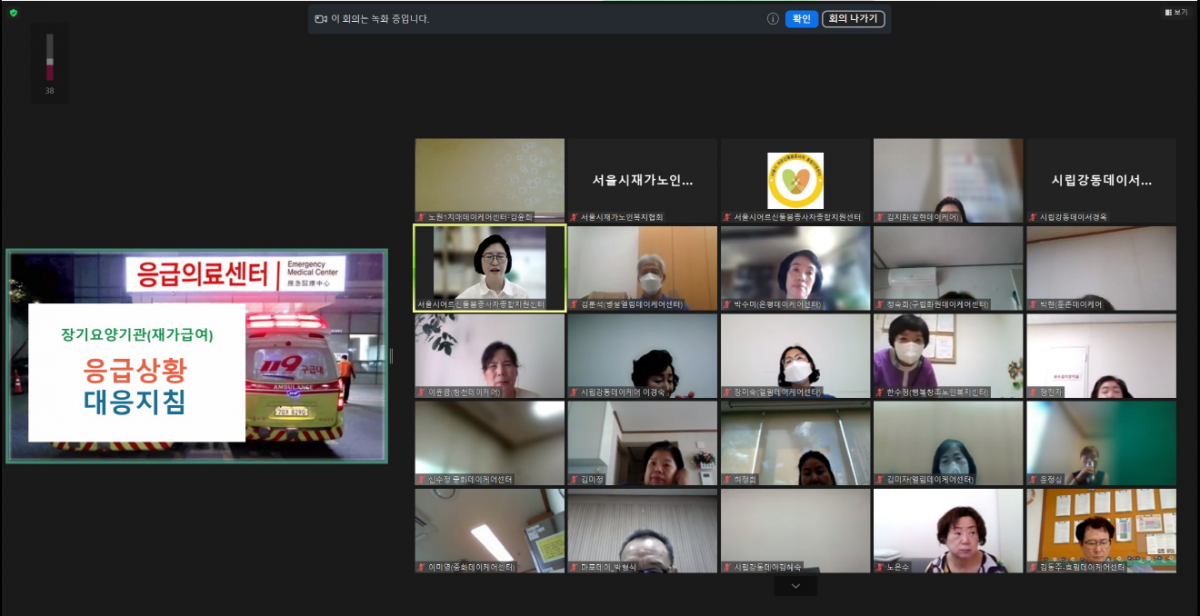Image resolution: width=1200 pixels, height=616 pixels.
Task: Open the 보기 view layout menu
Action: pyautogui.click(x=1174, y=13)
